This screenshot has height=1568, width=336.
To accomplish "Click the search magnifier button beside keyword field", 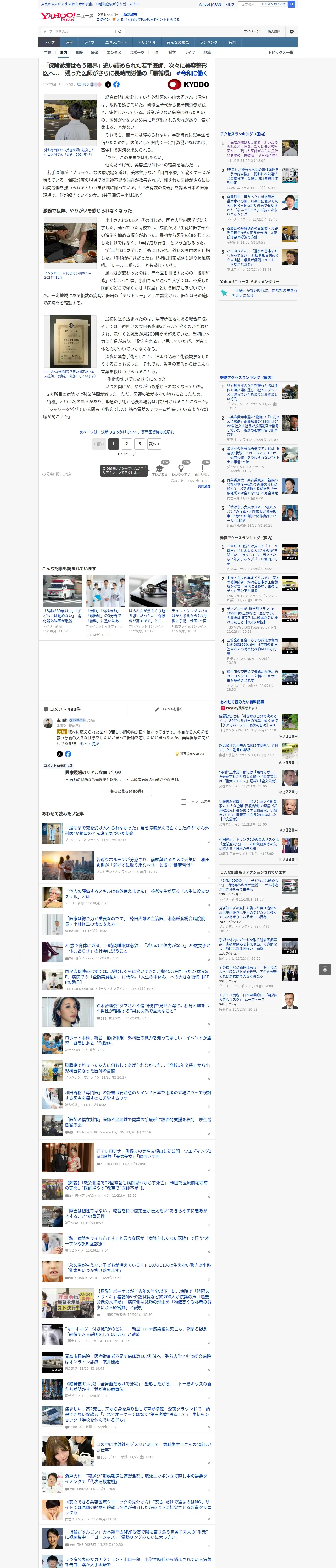I will [120, 32].
